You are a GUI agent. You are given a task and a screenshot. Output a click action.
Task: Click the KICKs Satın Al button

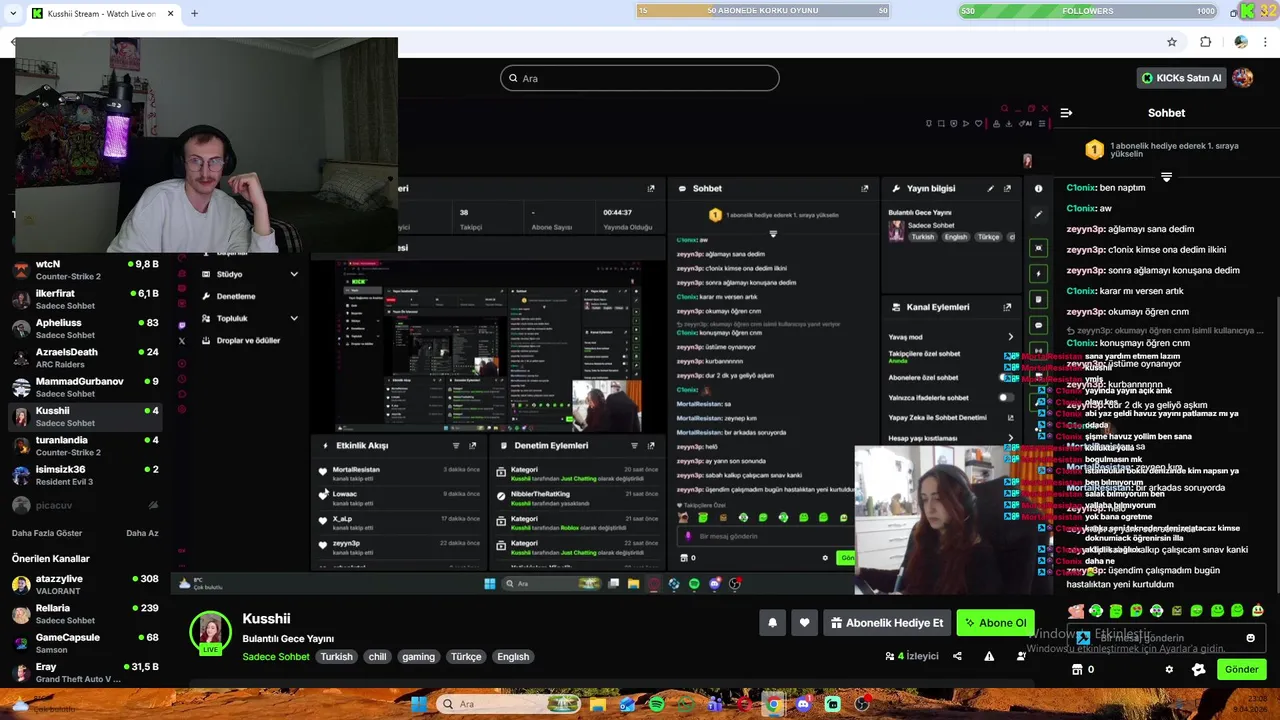tap(1181, 78)
